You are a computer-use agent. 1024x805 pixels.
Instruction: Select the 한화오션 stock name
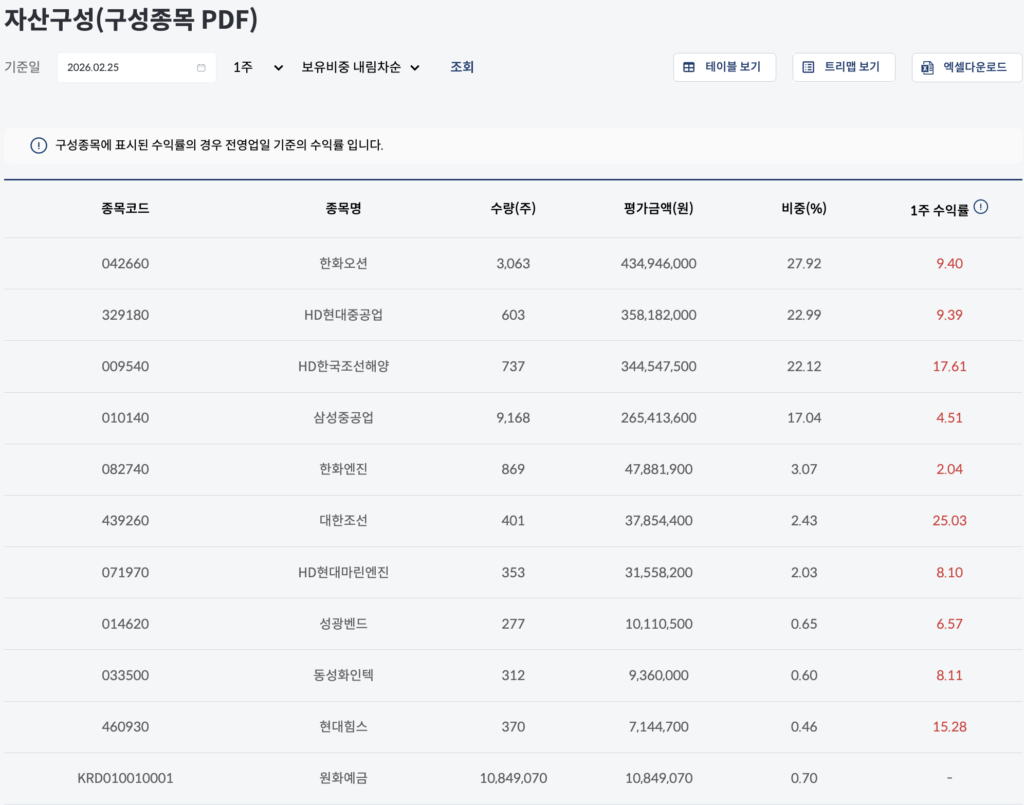point(343,264)
